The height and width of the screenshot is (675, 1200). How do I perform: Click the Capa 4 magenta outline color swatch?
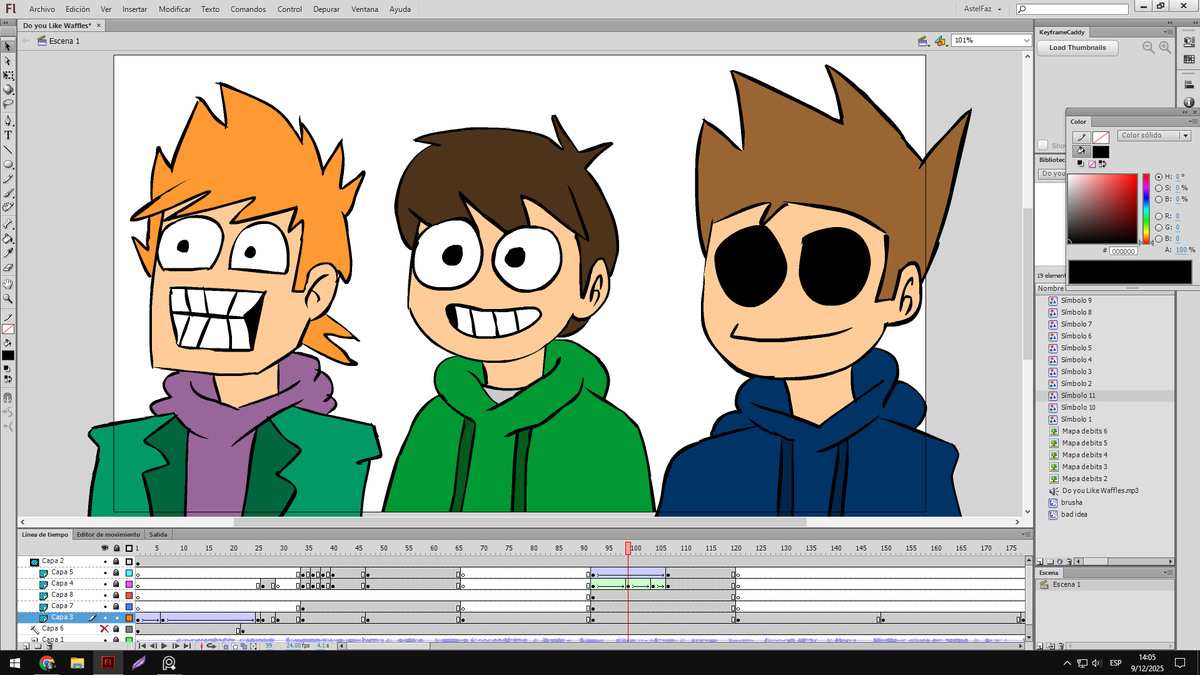click(128, 583)
